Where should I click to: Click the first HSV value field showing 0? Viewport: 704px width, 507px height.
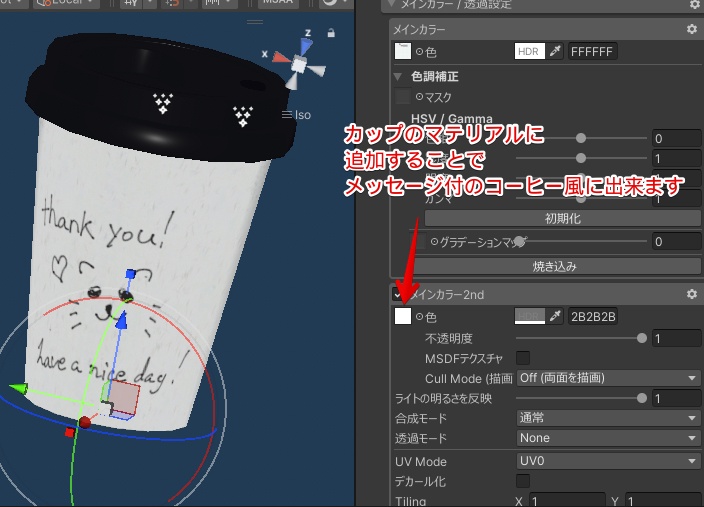click(x=676, y=138)
